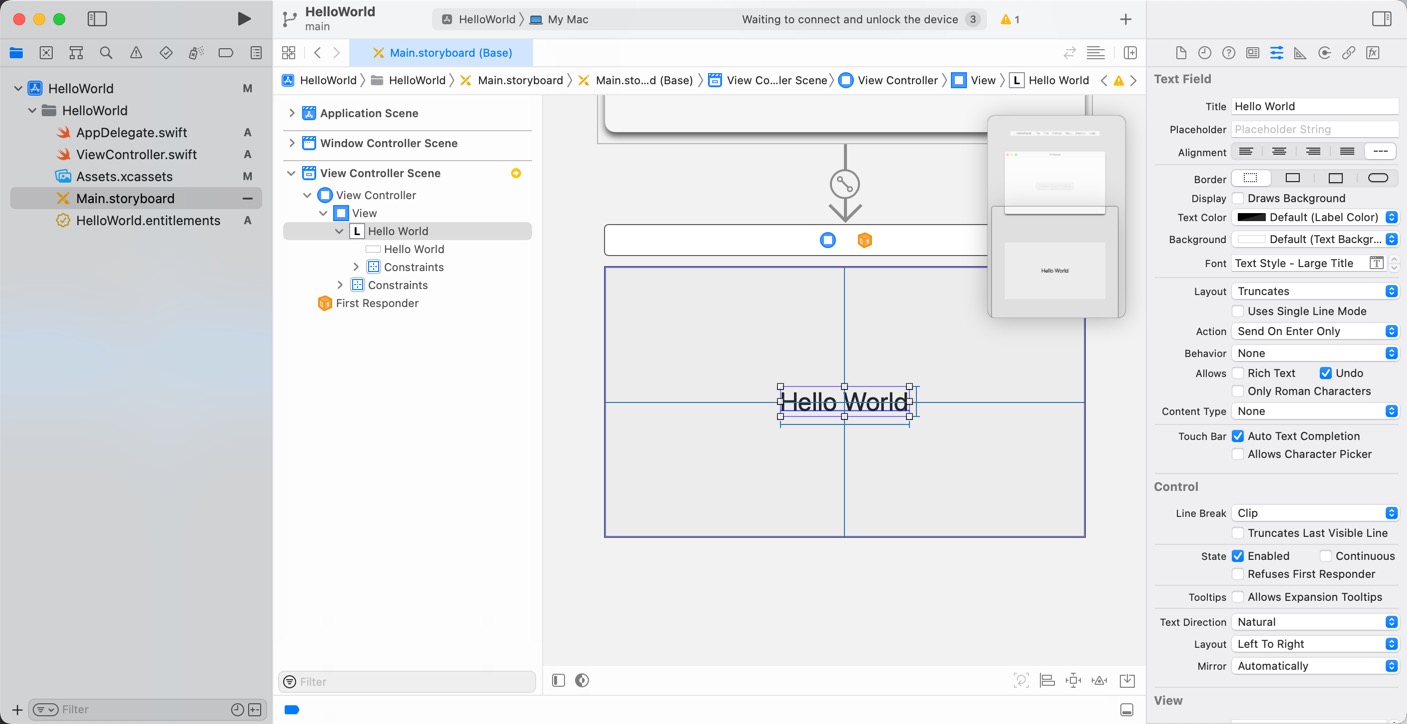Expand the Window Controller Scene
This screenshot has height=724, width=1407.
click(x=292, y=143)
